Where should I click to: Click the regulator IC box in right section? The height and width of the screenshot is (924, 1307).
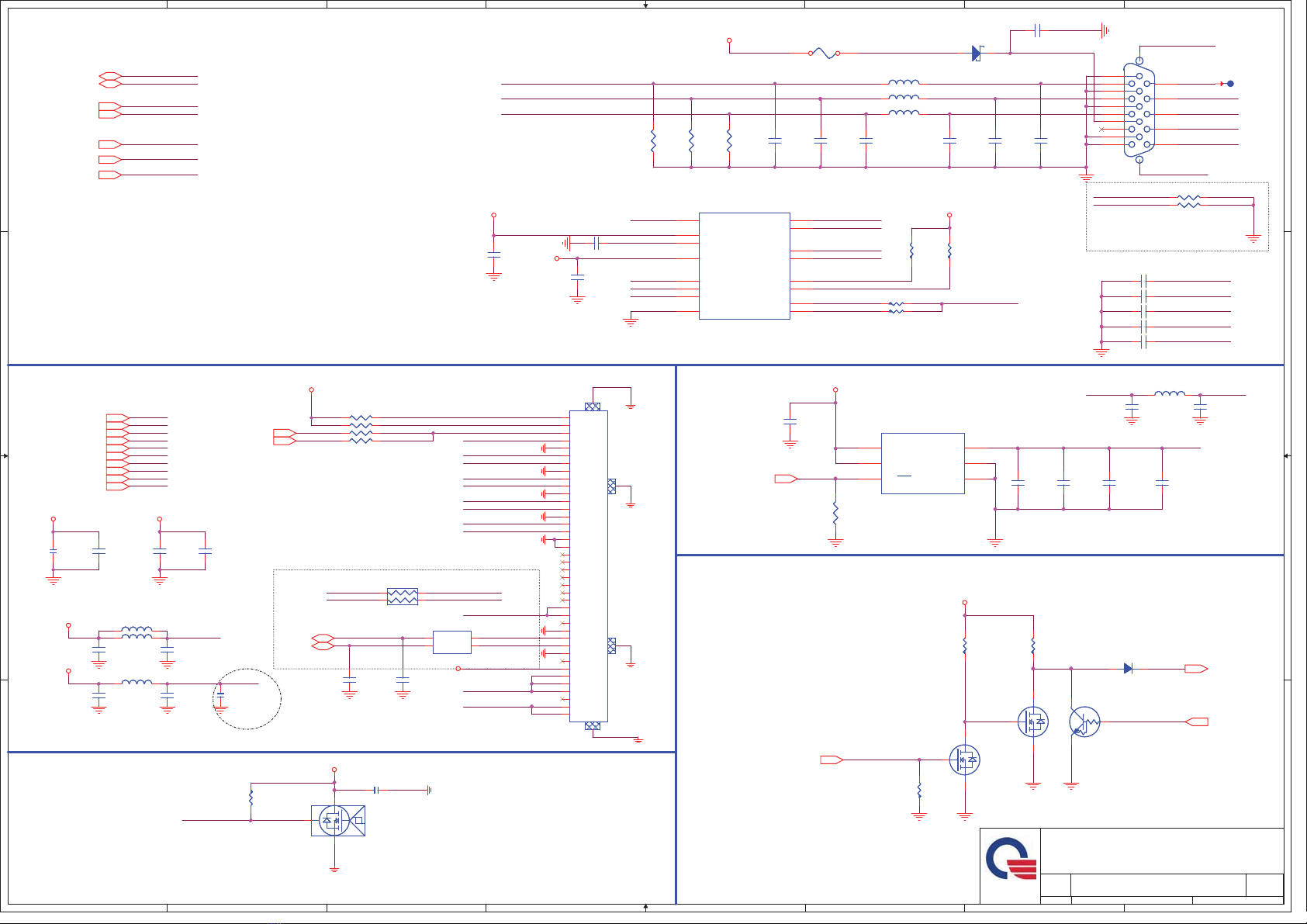pyautogui.click(x=922, y=463)
